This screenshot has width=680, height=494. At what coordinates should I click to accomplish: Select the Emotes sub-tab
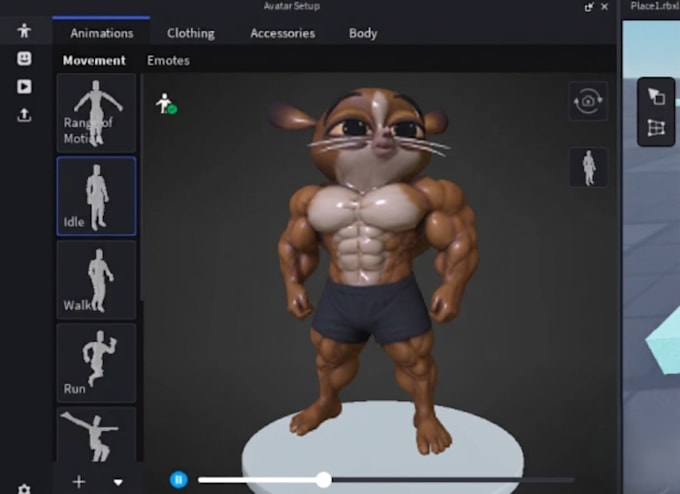pos(168,60)
